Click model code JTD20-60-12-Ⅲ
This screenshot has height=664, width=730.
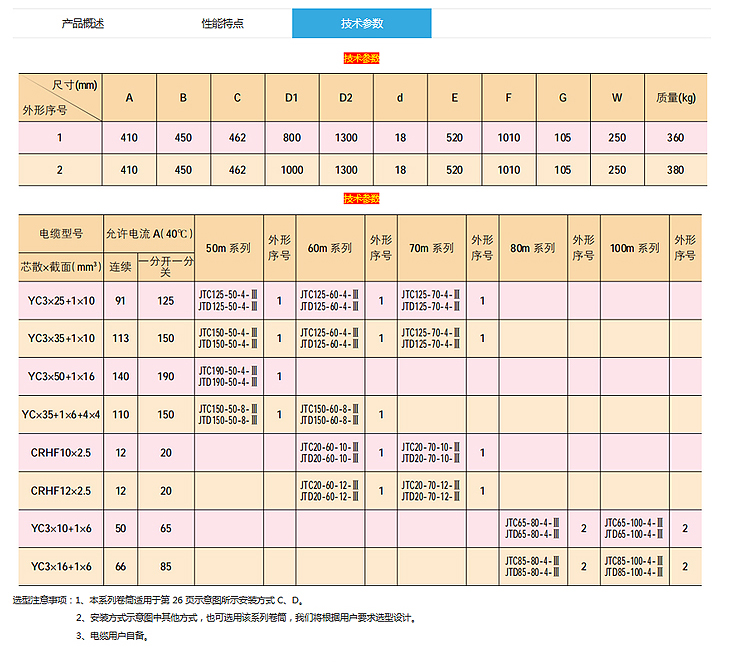pos(329,497)
